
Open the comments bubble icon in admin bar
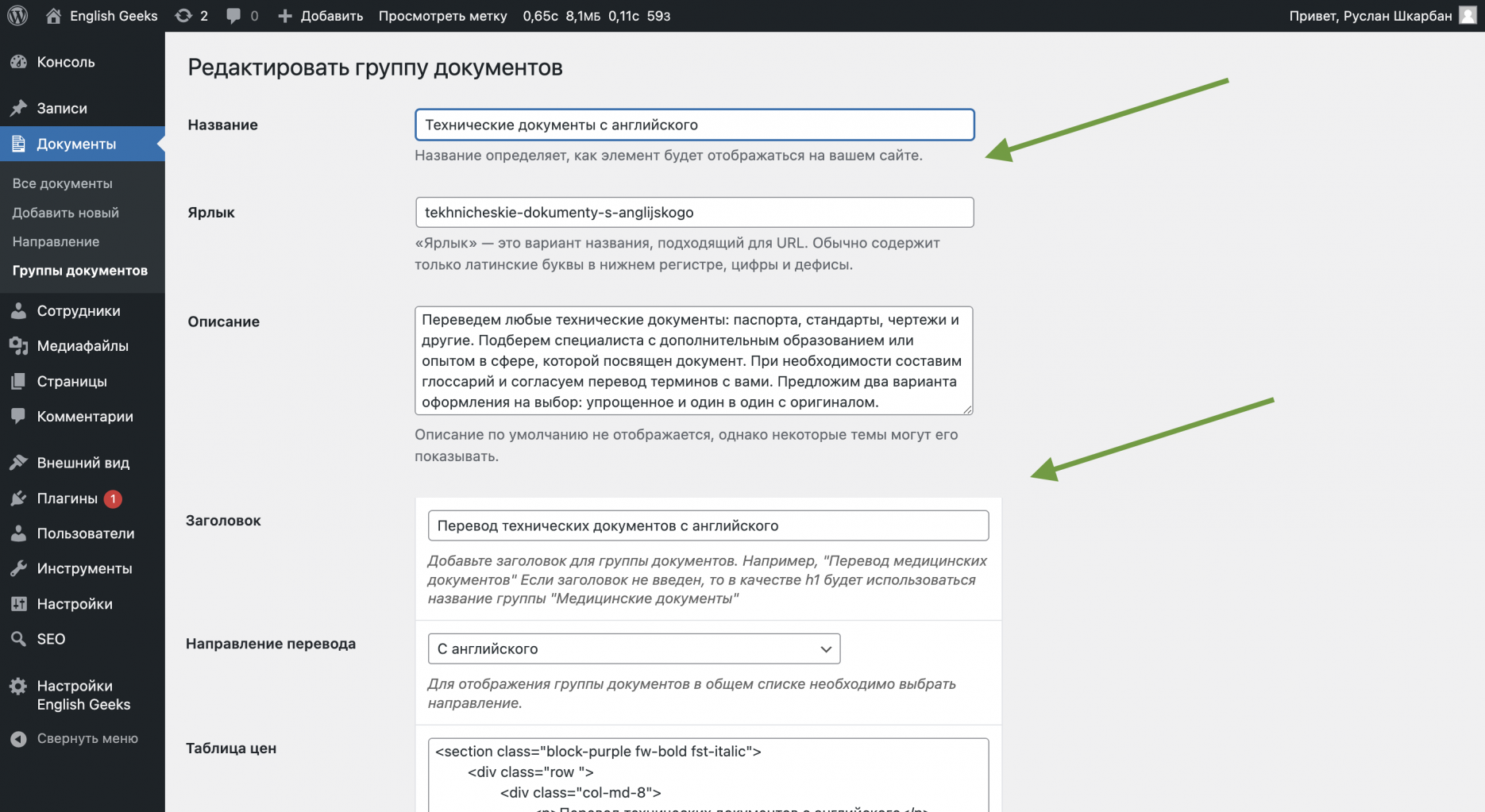click(x=233, y=16)
